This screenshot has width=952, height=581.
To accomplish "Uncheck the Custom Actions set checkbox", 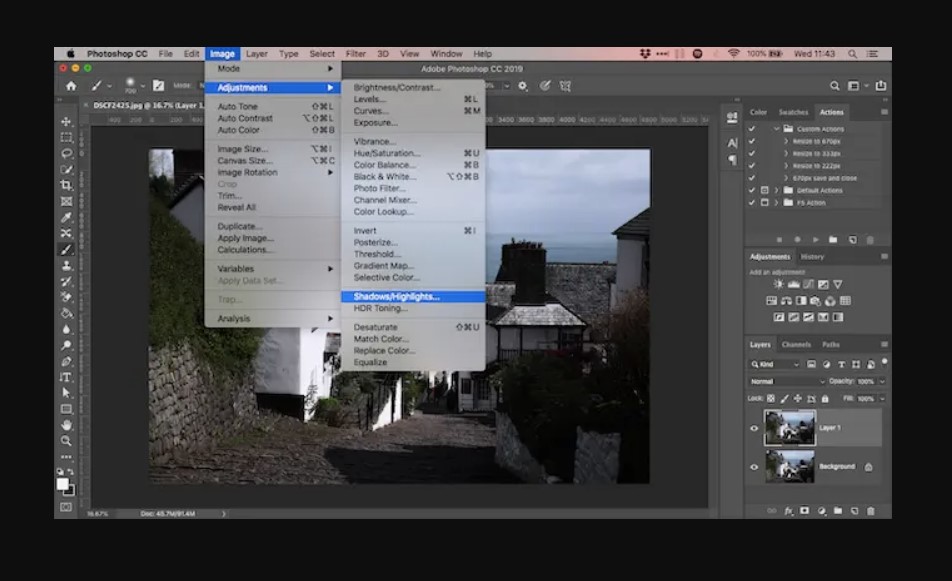I will coord(752,129).
